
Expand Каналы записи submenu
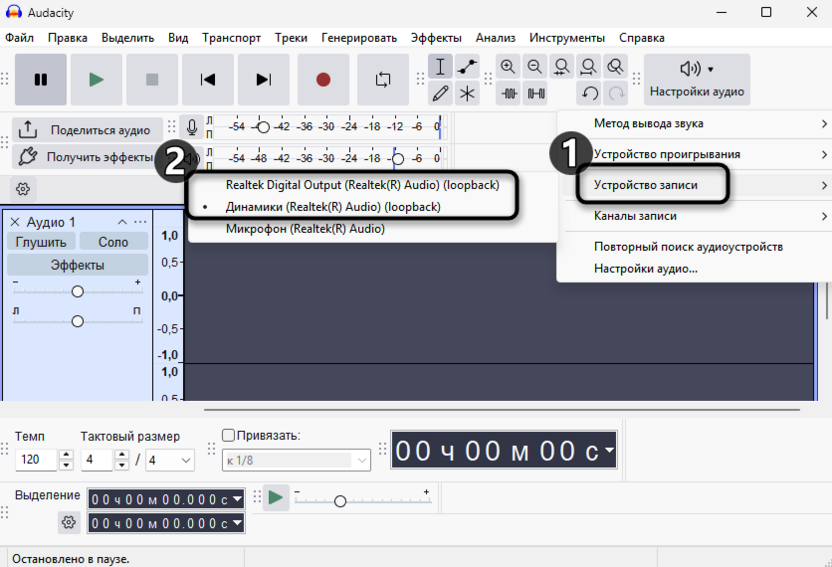coord(694,216)
